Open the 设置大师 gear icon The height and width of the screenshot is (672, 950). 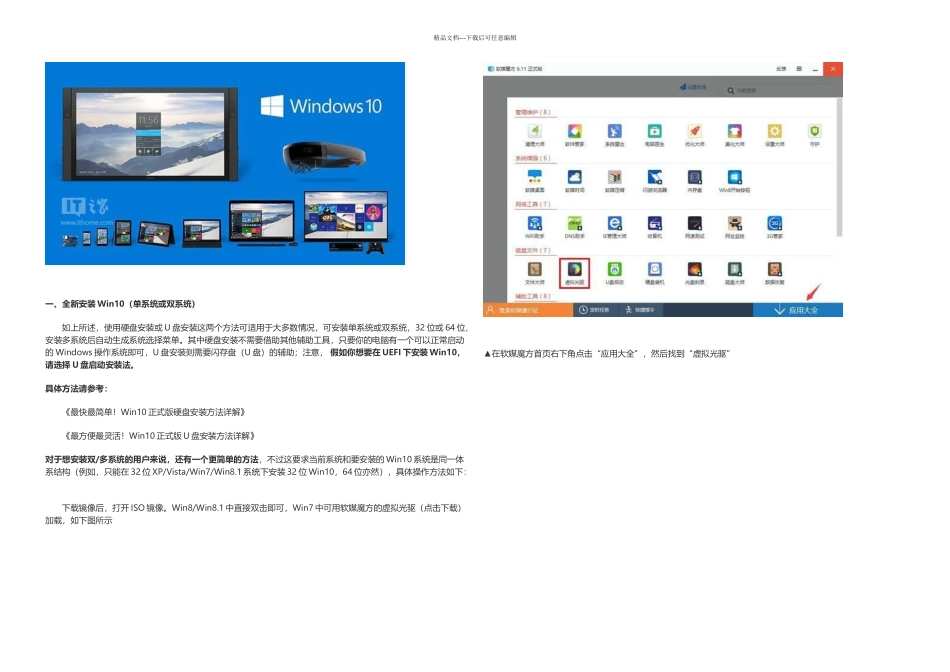click(x=774, y=131)
